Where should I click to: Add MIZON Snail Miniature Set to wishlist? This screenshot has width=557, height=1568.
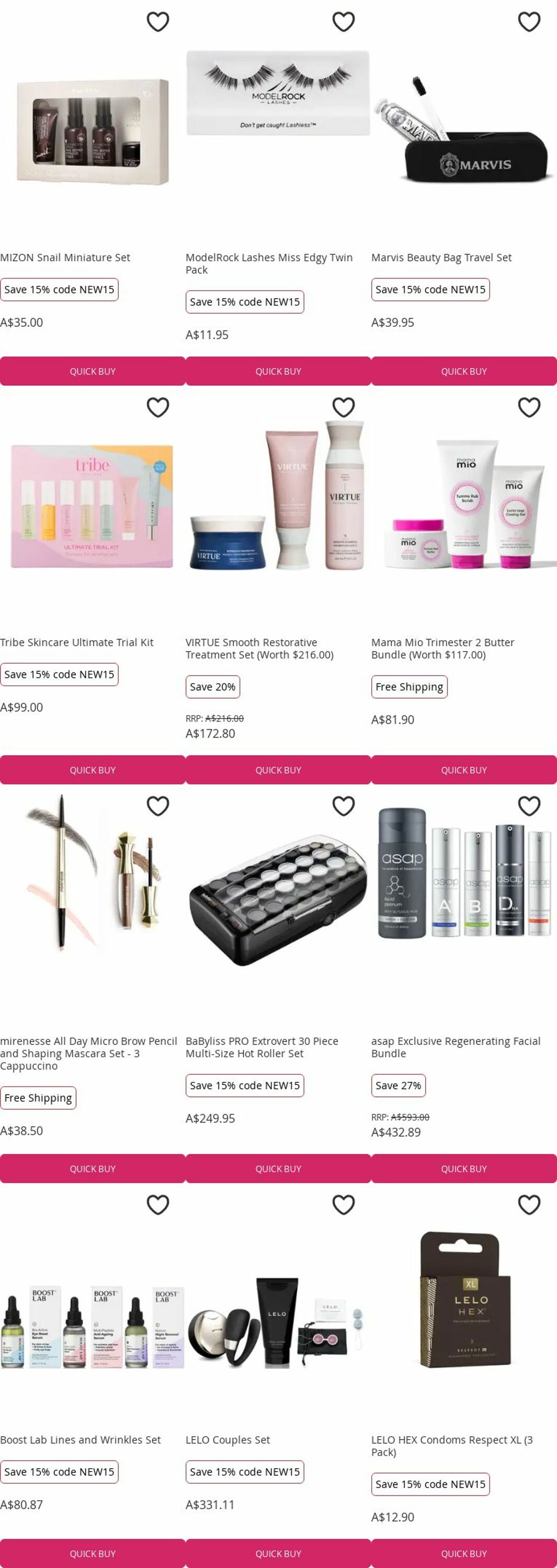pyautogui.click(x=158, y=22)
